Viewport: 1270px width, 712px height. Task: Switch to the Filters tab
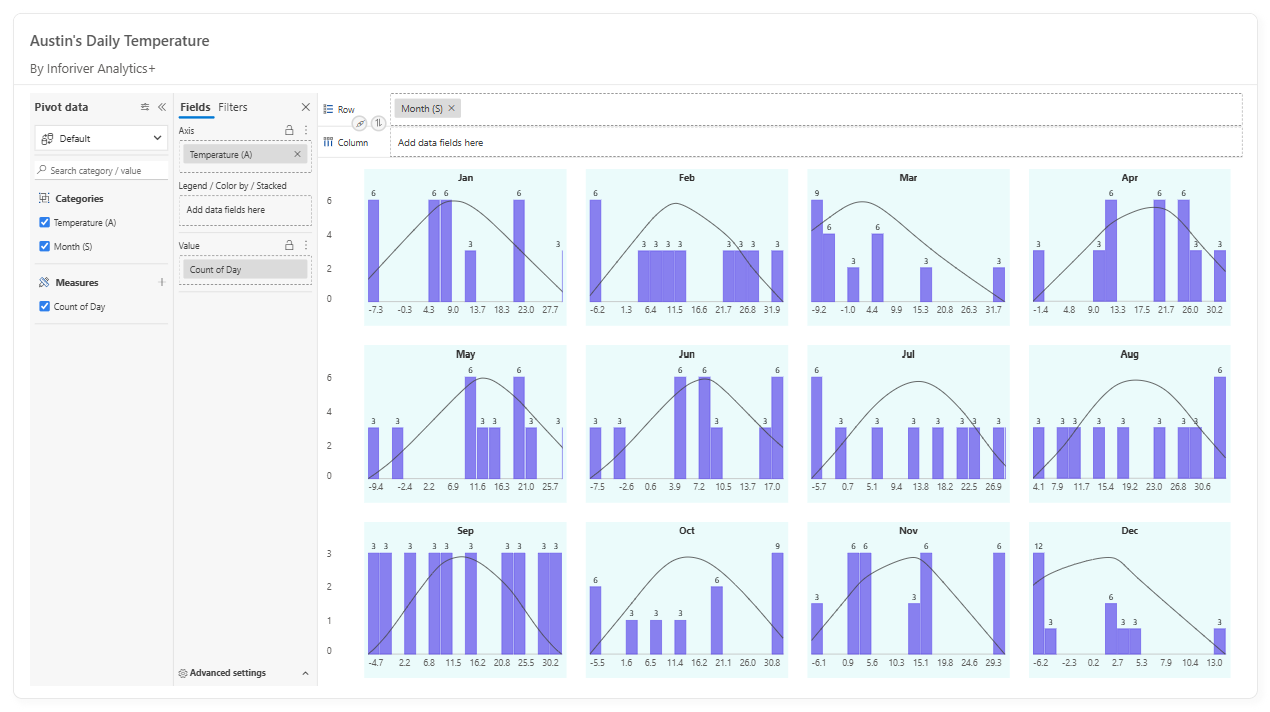pyautogui.click(x=233, y=107)
